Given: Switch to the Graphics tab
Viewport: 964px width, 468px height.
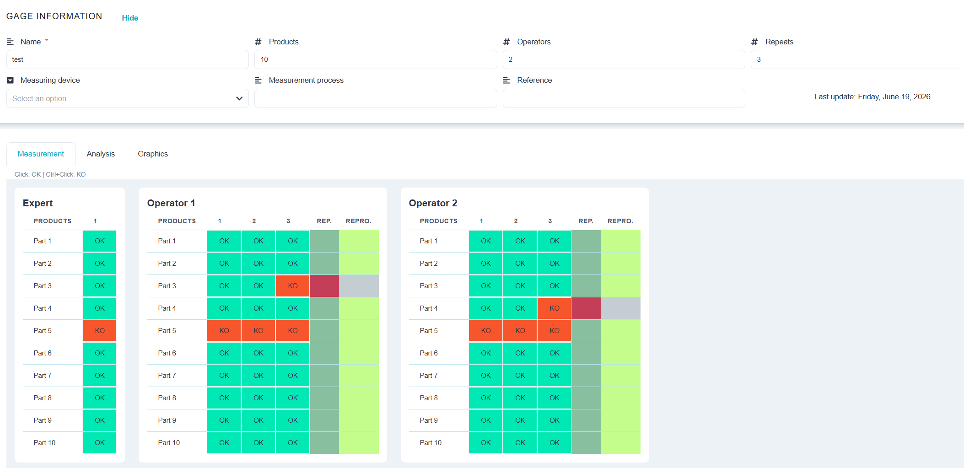Looking at the screenshot, I should (x=152, y=154).
